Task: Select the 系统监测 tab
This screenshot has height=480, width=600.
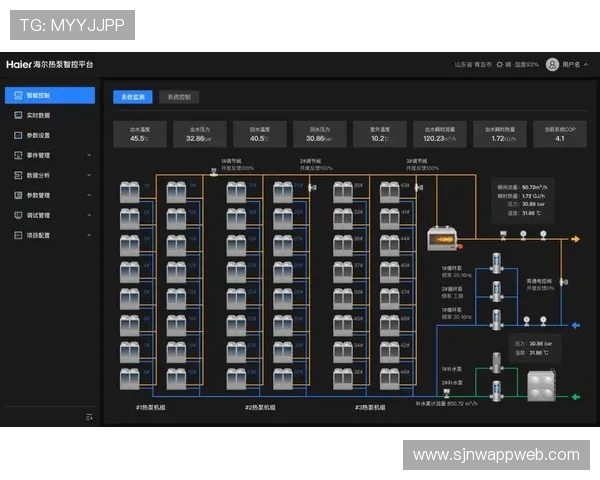Action: [133, 97]
